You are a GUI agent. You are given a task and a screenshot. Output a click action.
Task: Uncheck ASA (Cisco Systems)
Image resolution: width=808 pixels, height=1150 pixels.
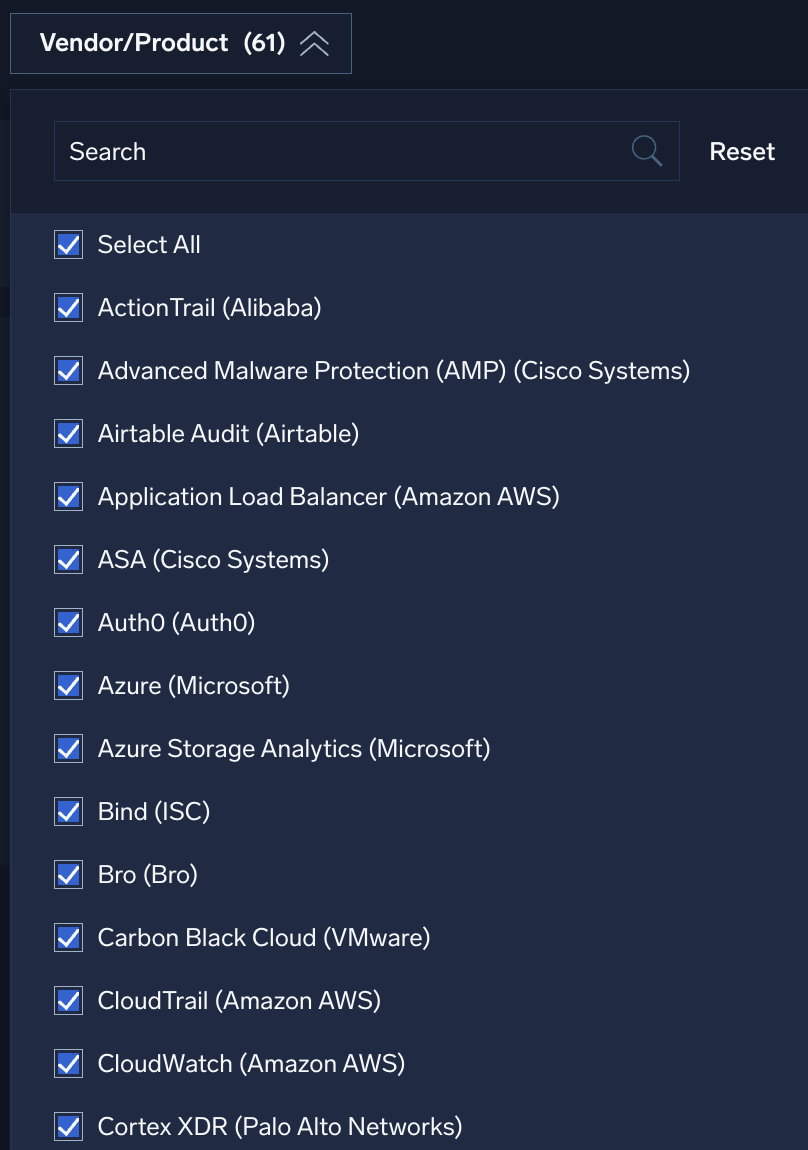click(x=67, y=559)
